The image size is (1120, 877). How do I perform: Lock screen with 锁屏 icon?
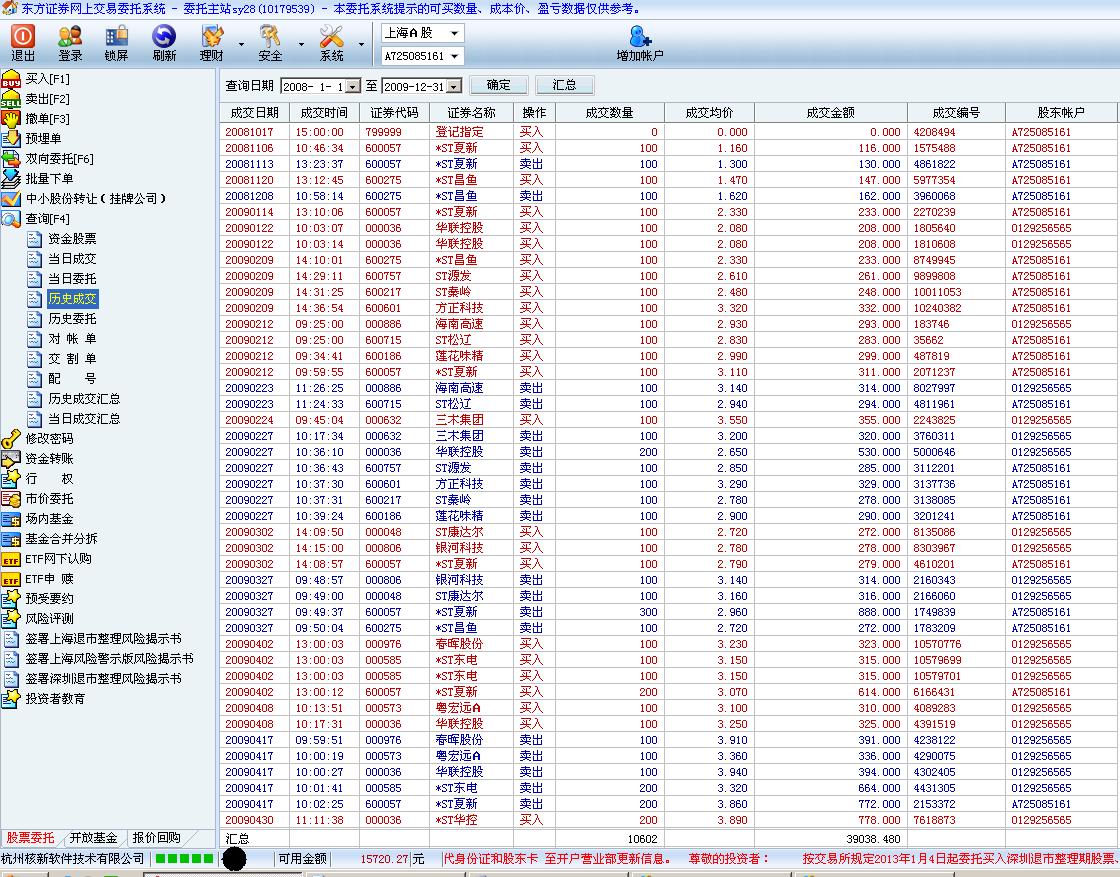116,36
